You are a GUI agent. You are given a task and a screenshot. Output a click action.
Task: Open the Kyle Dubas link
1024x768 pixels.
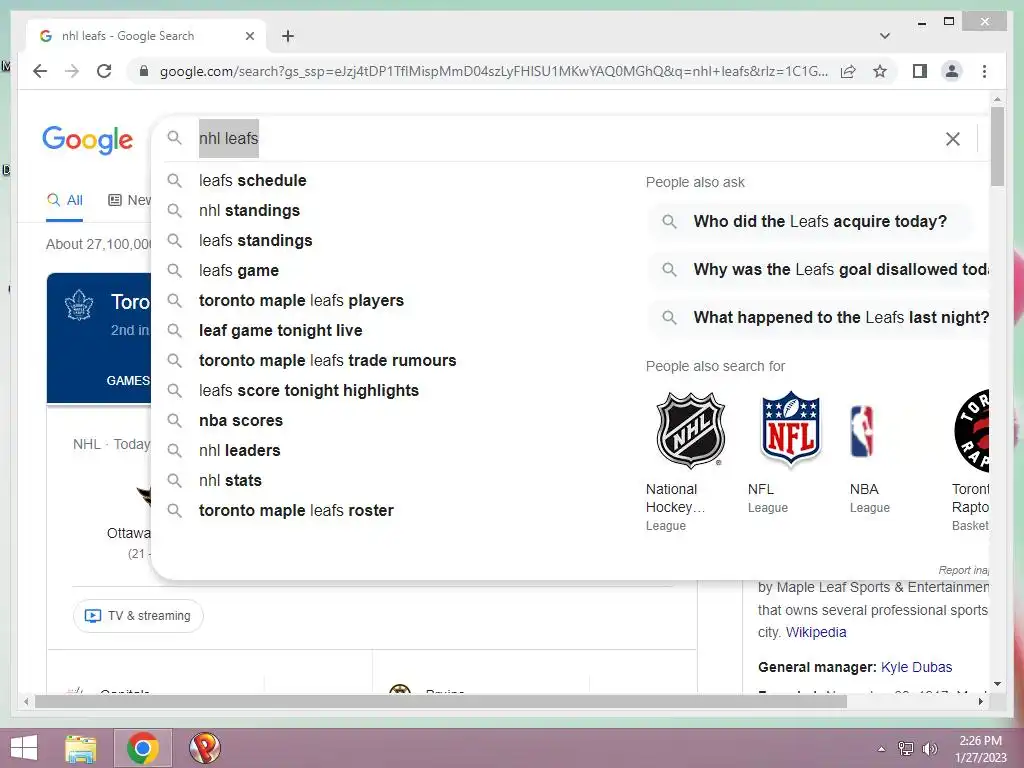916,667
